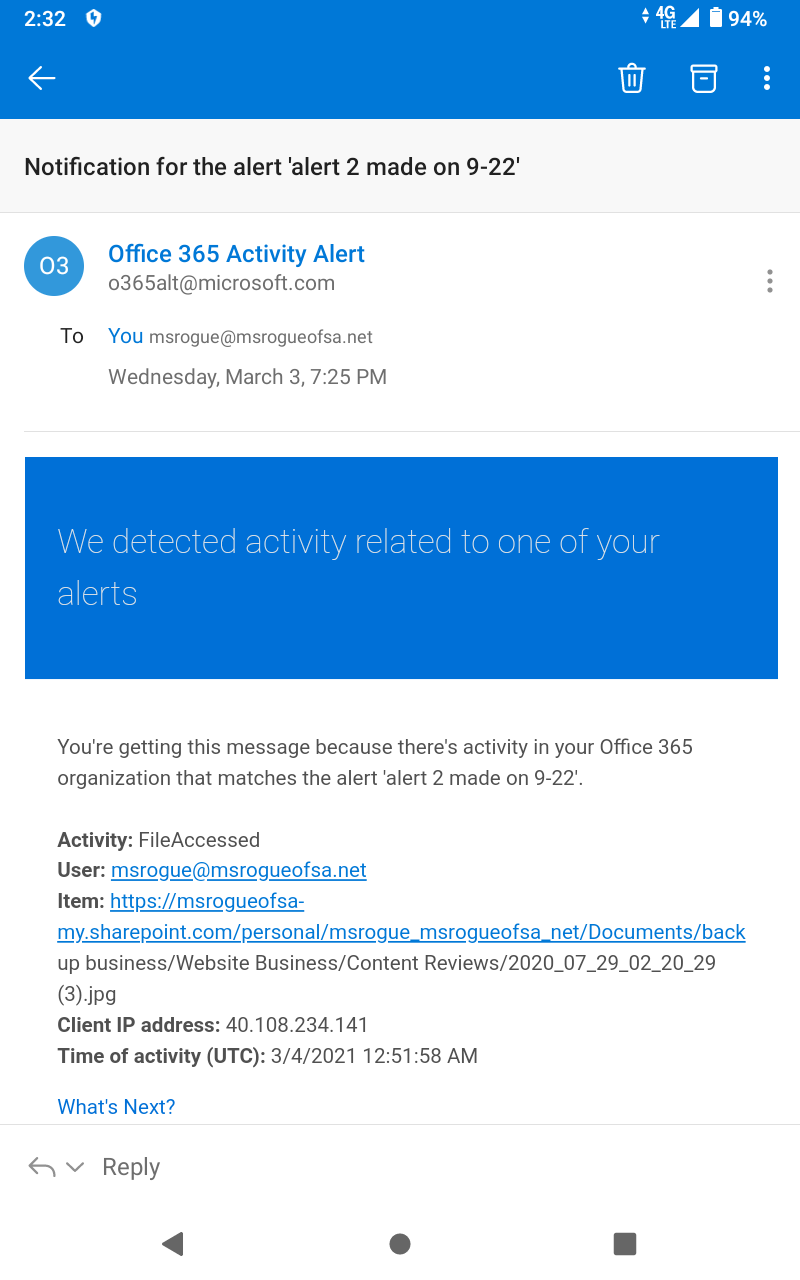
Task: Follow the What's Next? link
Action: 116,1107
